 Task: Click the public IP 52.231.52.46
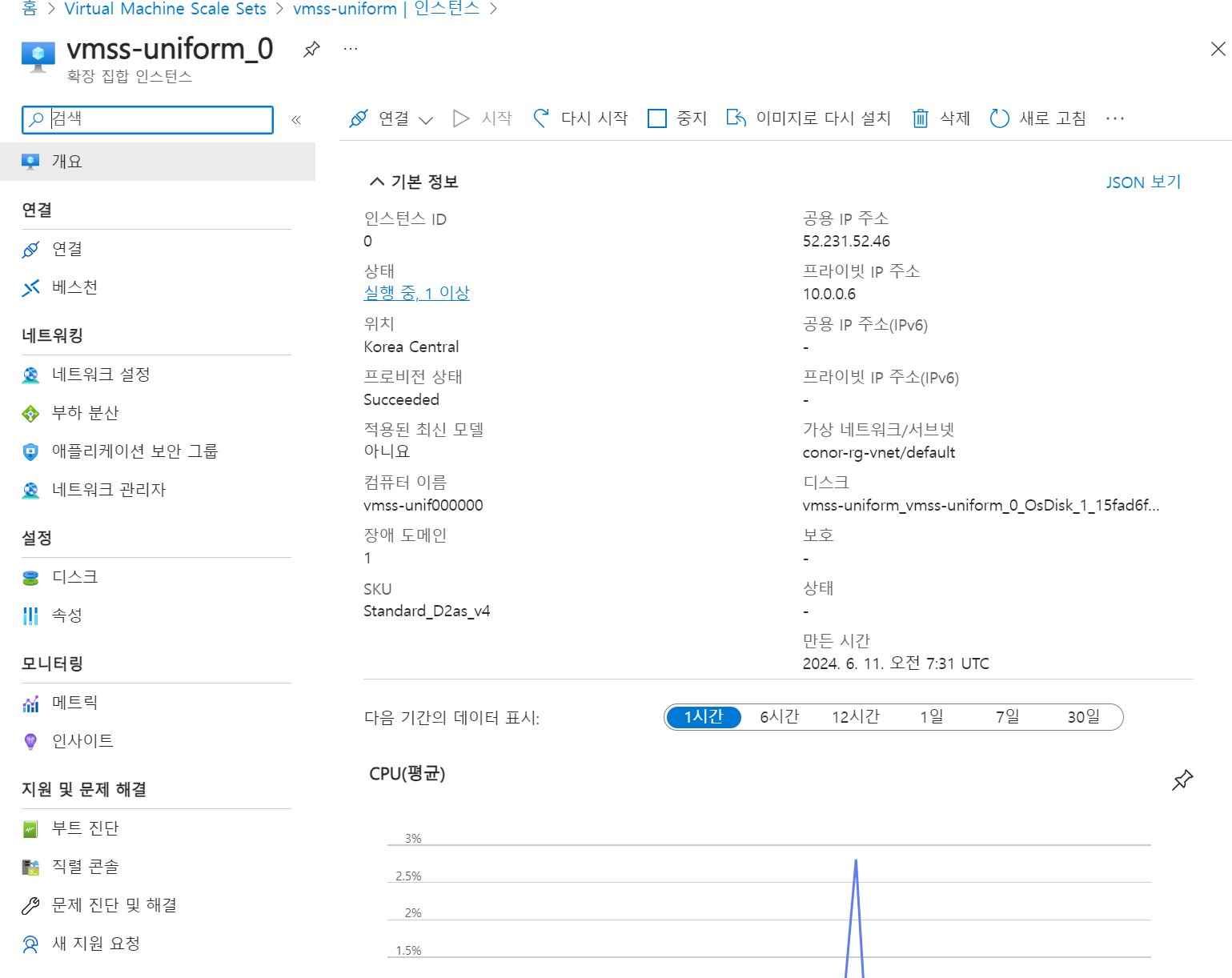click(846, 241)
